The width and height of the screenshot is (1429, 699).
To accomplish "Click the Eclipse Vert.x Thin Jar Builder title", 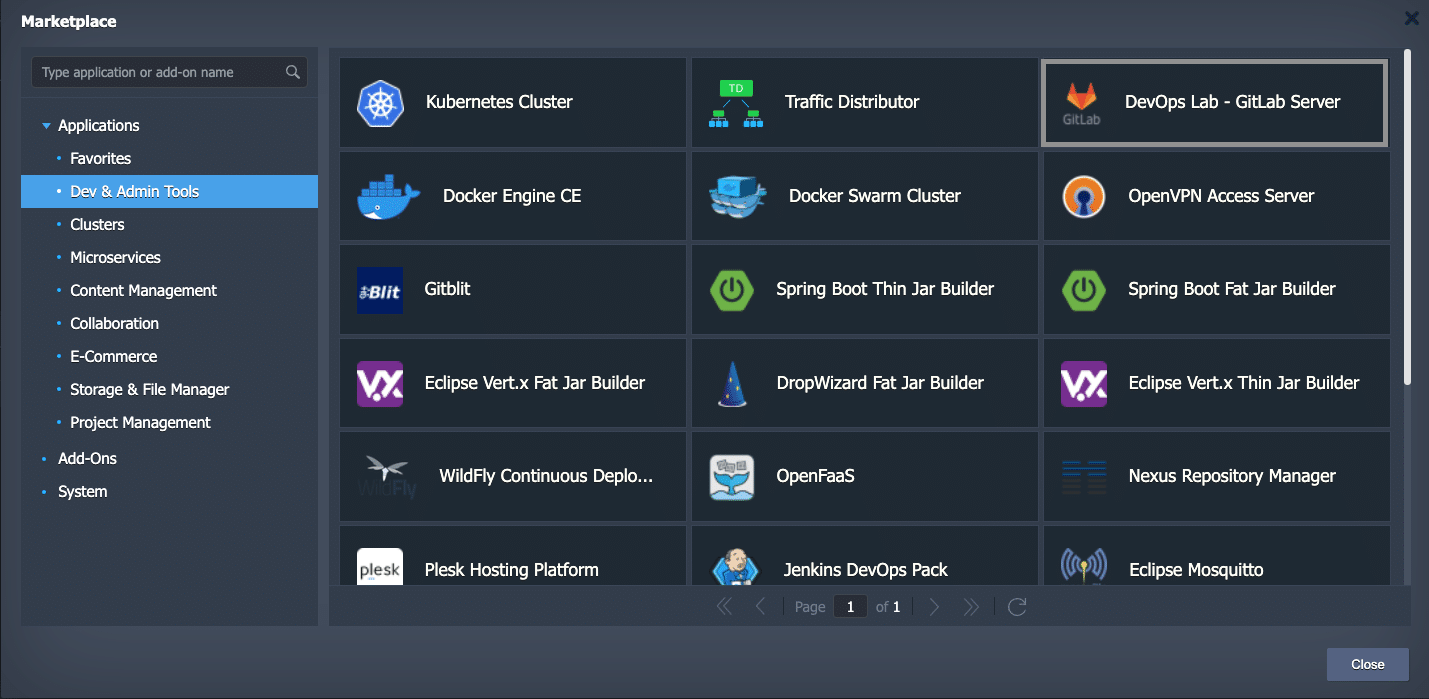I will (x=1244, y=383).
